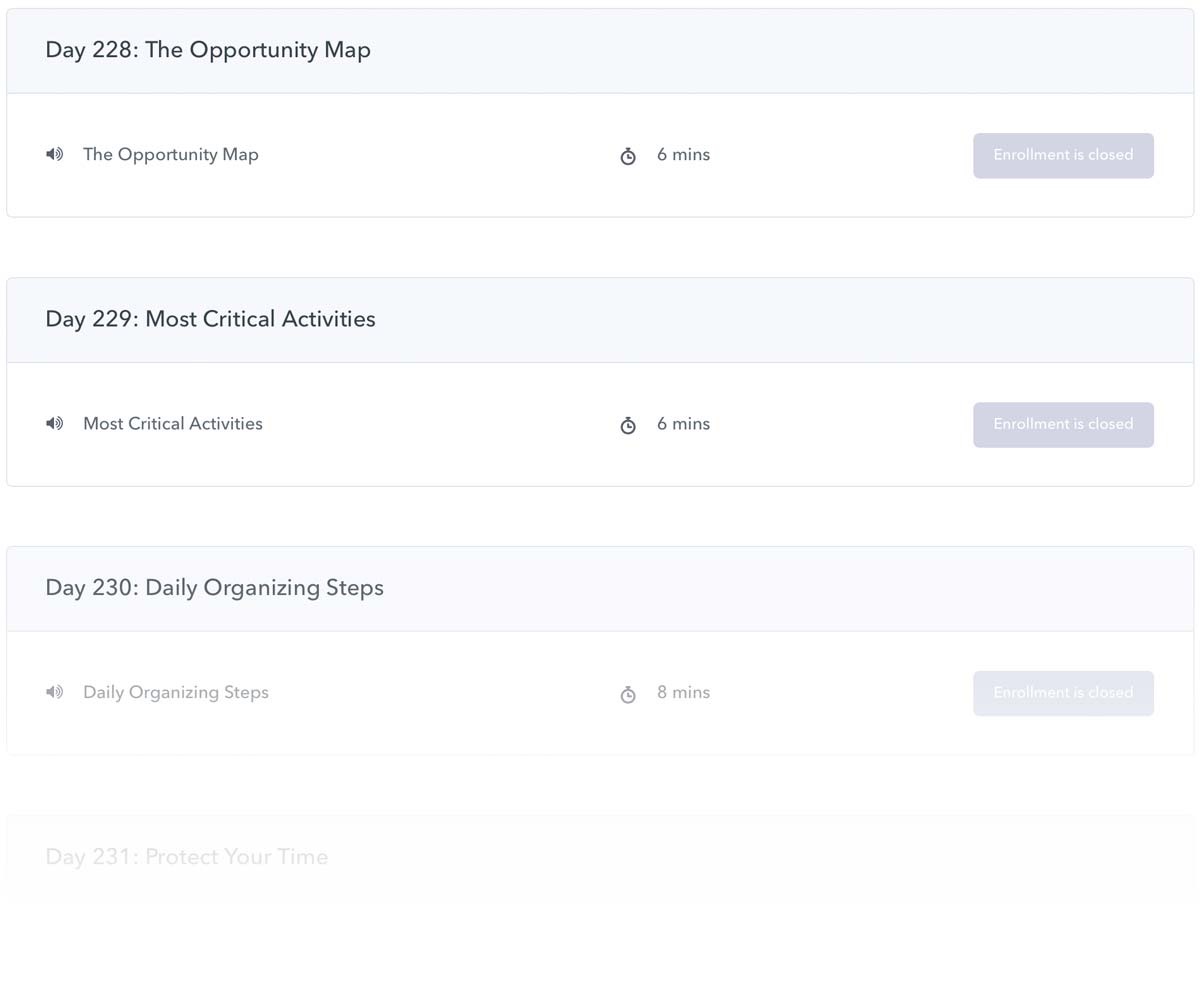Select the Day 230: Daily Organizing Steps header
The height and width of the screenshot is (1003, 1200).
pyautogui.click(x=214, y=588)
